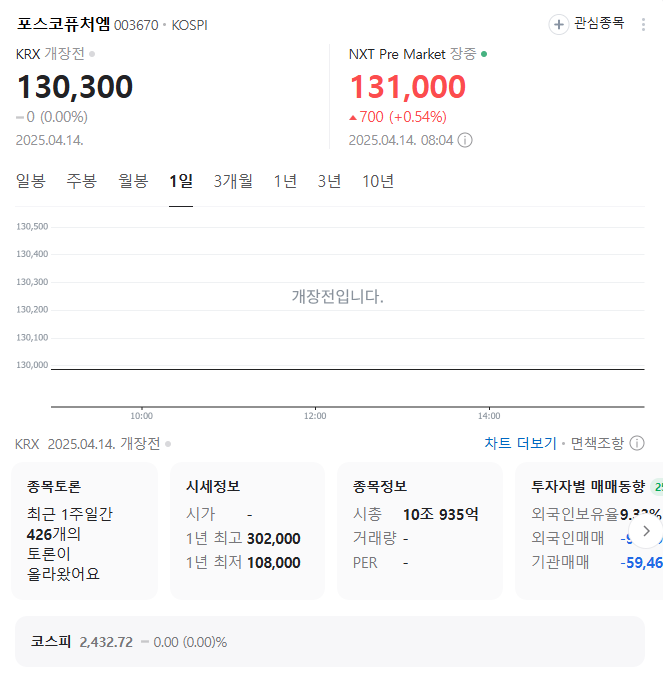Click the 14:00 chart axis label

(489, 416)
